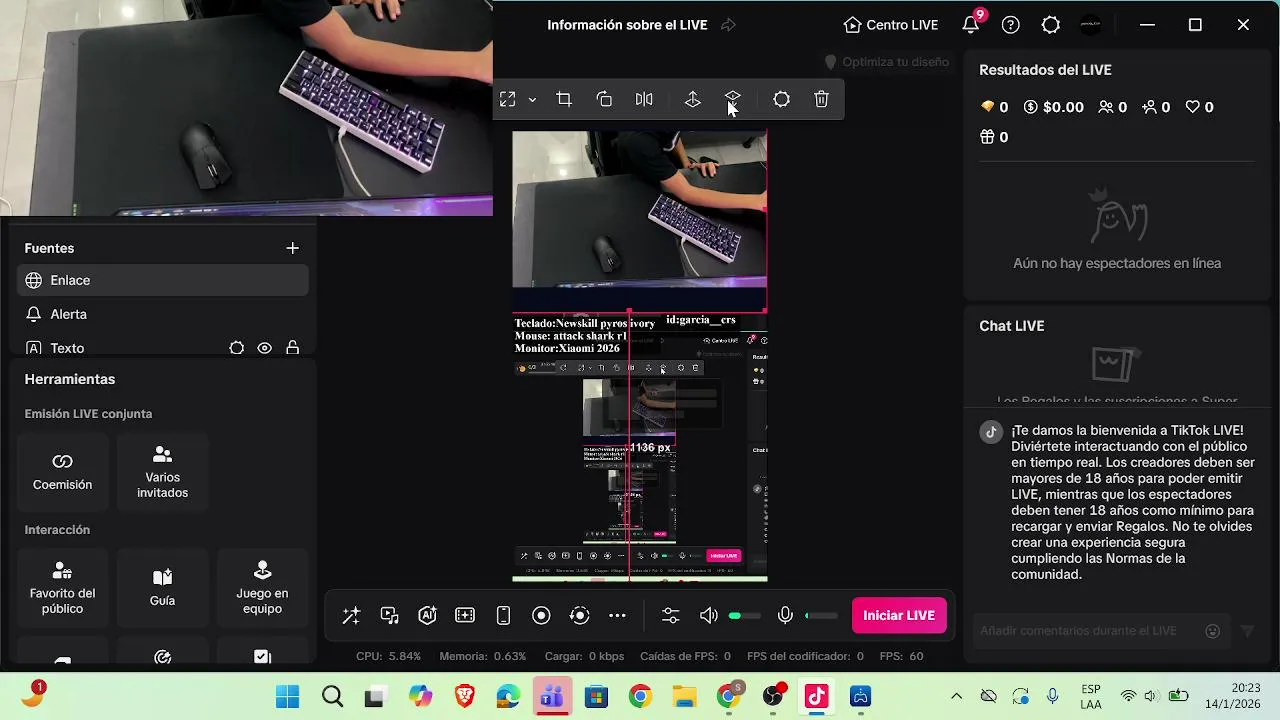Open the Coemisión tool
This screenshot has width=1280, height=720.
click(63, 472)
